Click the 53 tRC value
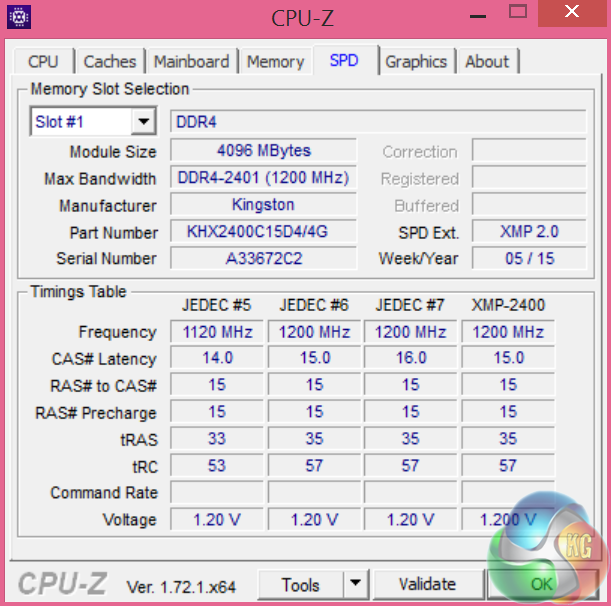This screenshot has height=606, width=611. tap(217, 466)
